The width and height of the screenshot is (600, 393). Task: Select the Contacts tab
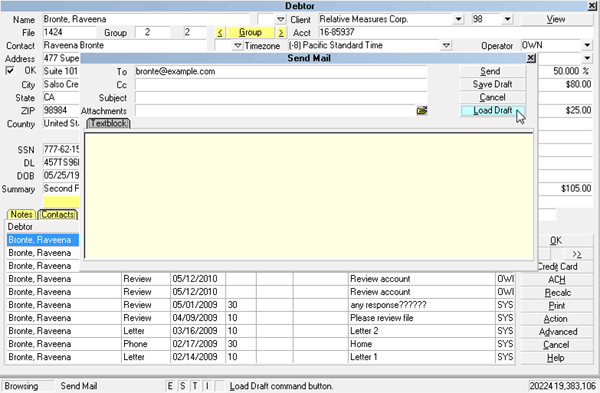coord(57,214)
